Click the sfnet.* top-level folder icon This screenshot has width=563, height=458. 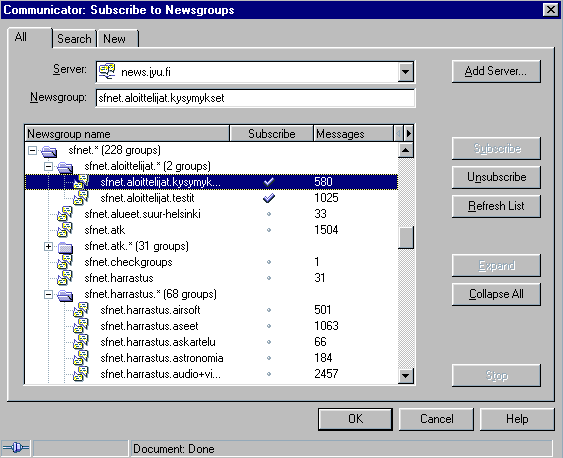49,151
